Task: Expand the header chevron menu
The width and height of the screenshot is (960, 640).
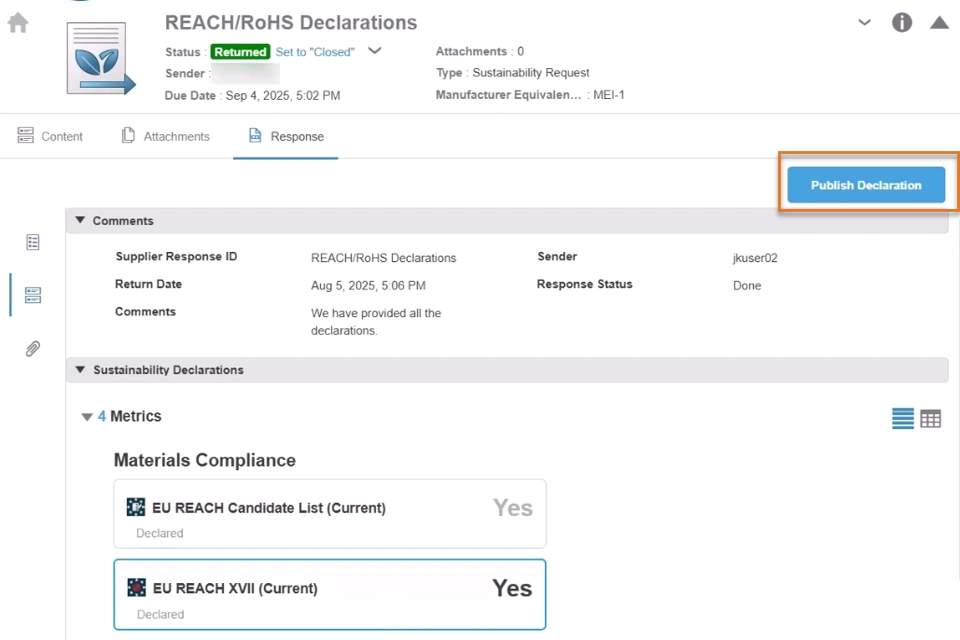Action: click(865, 23)
